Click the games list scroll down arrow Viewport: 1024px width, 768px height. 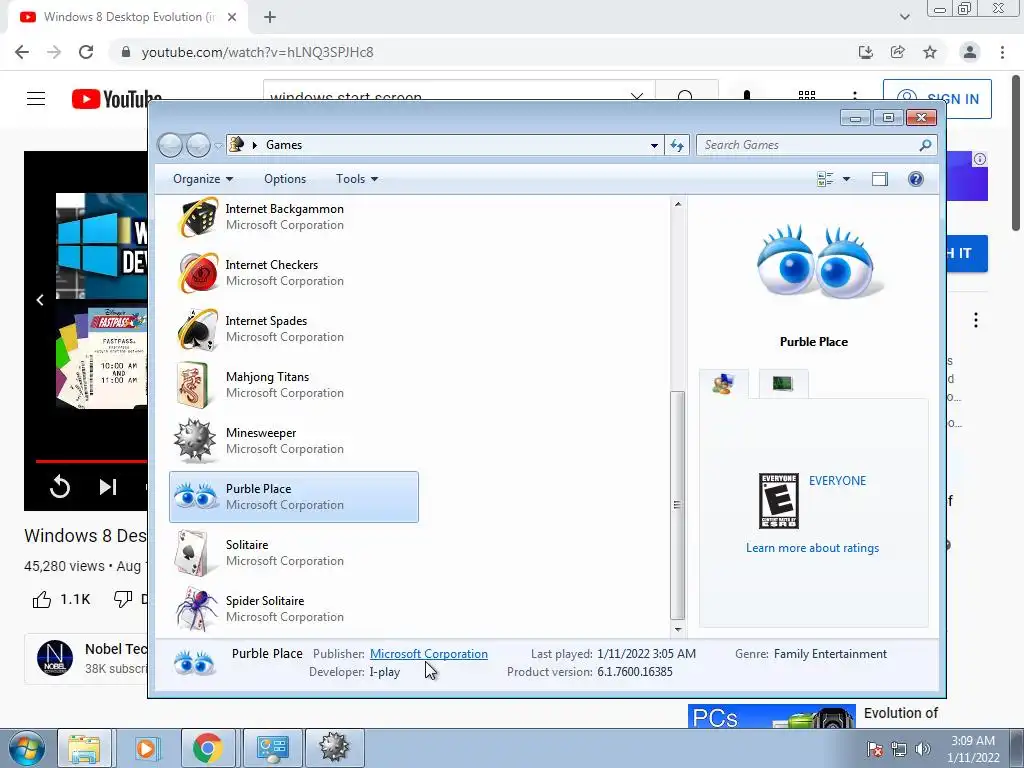click(678, 629)
